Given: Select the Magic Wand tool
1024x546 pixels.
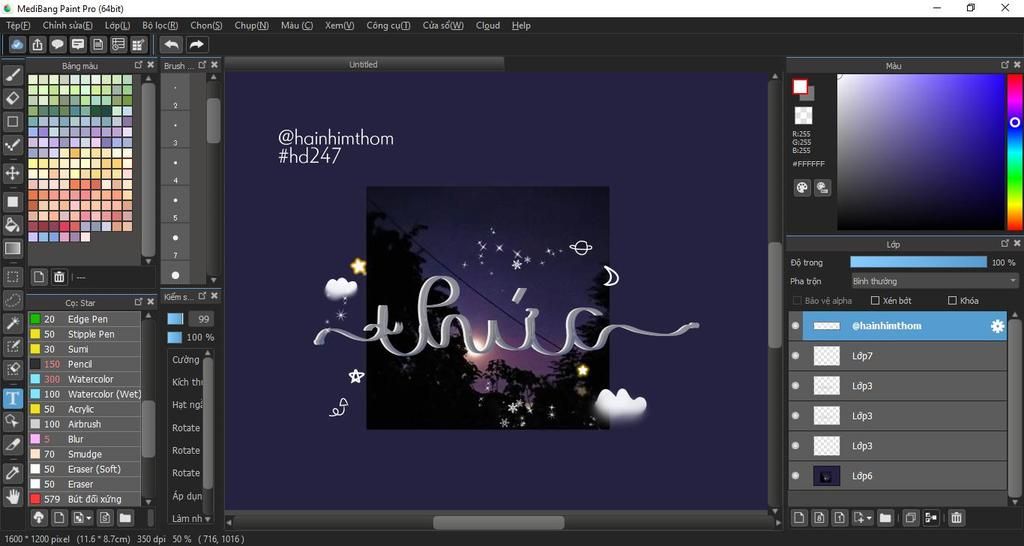Looking at the screenshot, I should click(x=12, y=323).
